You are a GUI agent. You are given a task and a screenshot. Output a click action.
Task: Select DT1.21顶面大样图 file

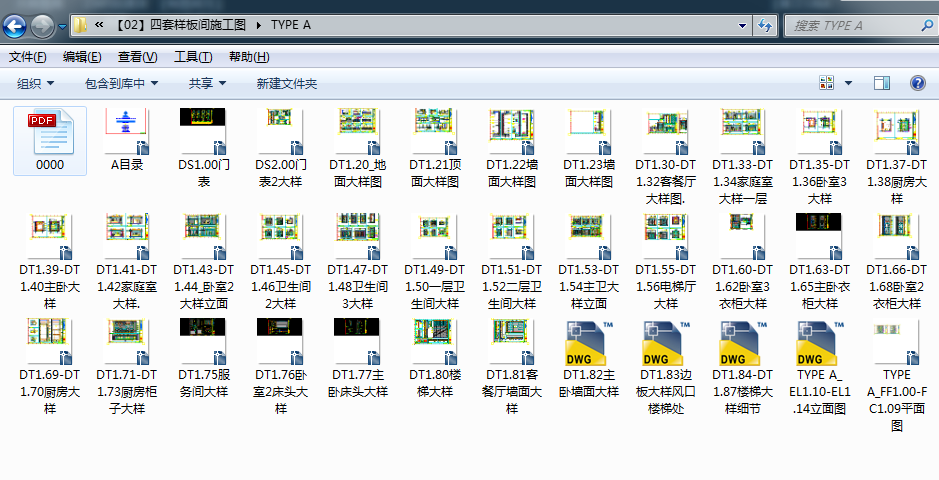click(435, 149)
